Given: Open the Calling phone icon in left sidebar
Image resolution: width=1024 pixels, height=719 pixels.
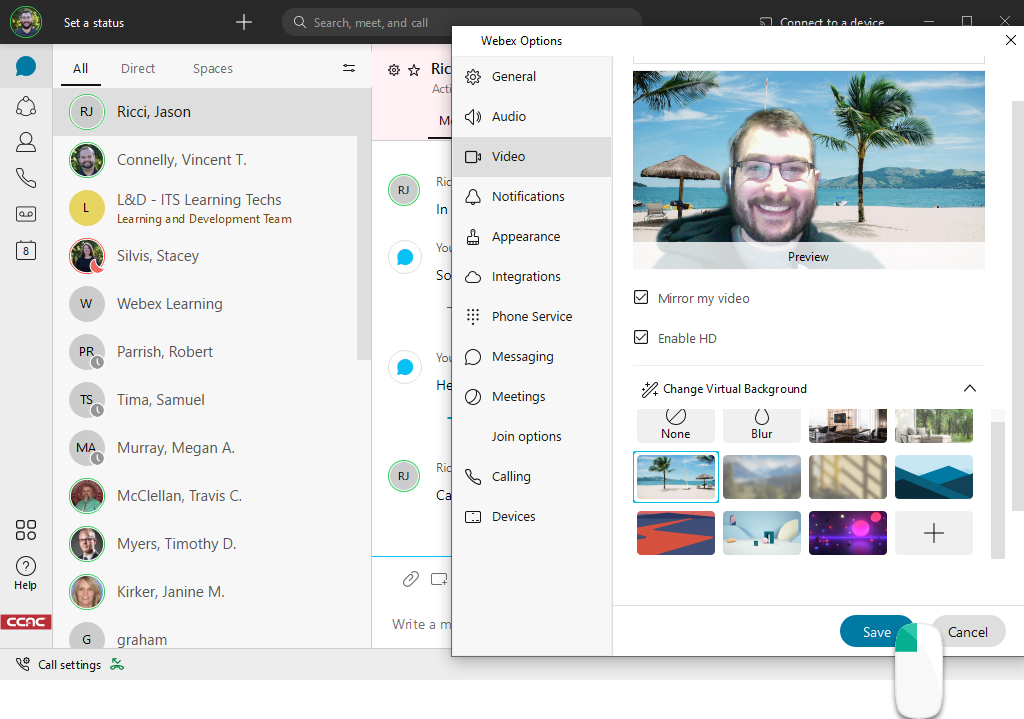Looking at the screenshot, I should [x=25, y=178].
